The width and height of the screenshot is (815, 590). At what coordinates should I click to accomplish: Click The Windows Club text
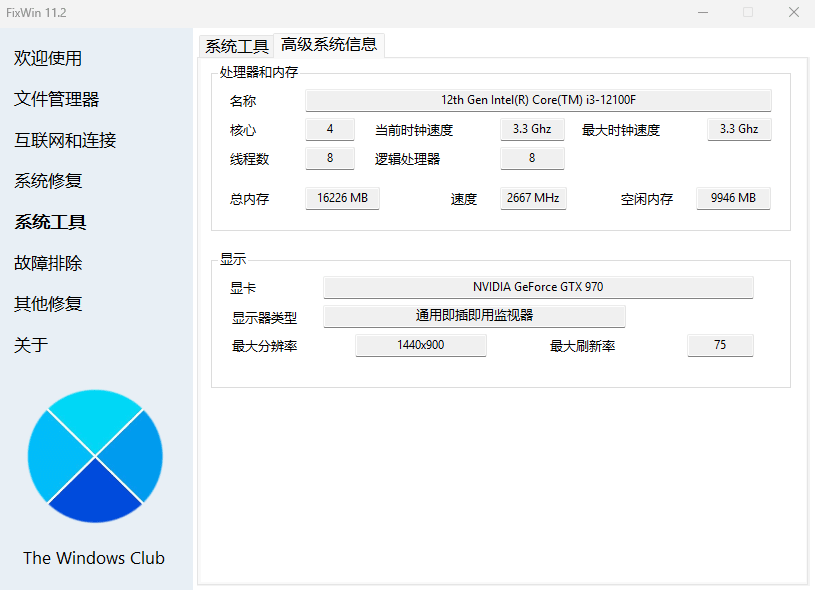tap(94, 558)
